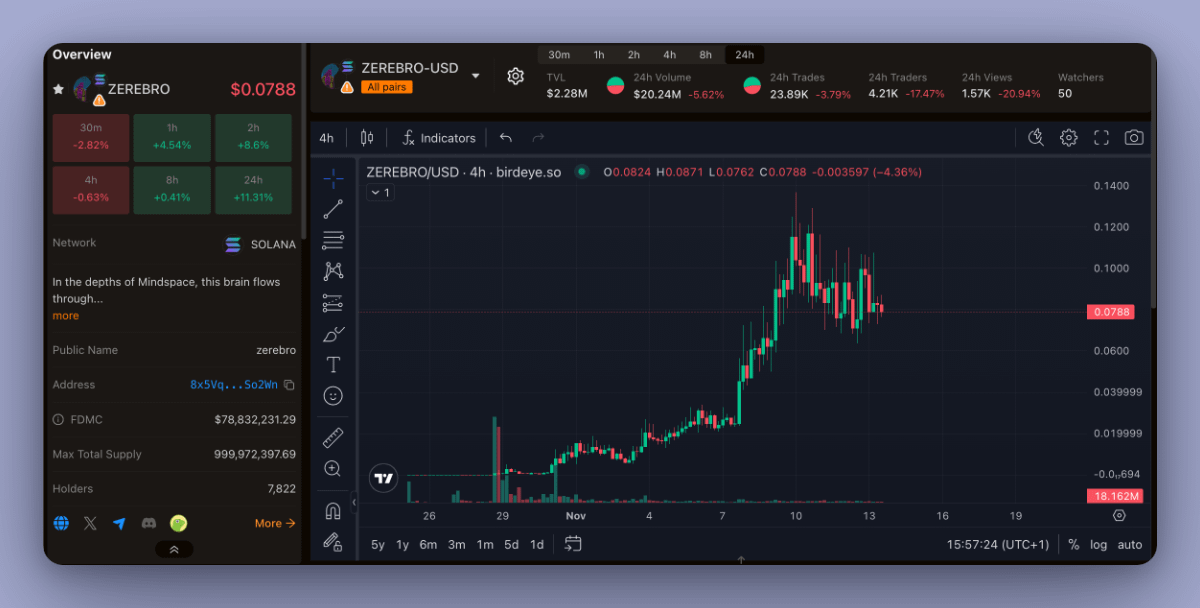Open the ZEREBRO-USD pair dropdown
The height and width of the screenshot is (608, 1200).
tap(476, 75)
